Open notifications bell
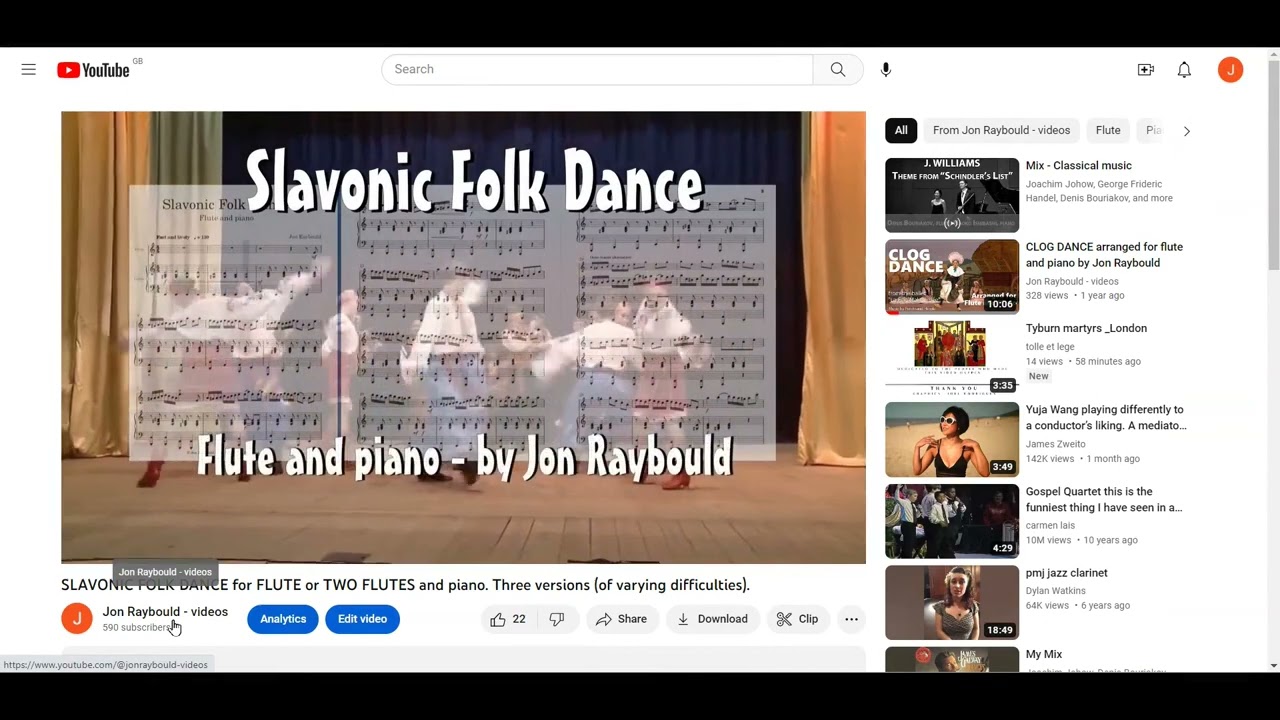 click(1184, 69)
